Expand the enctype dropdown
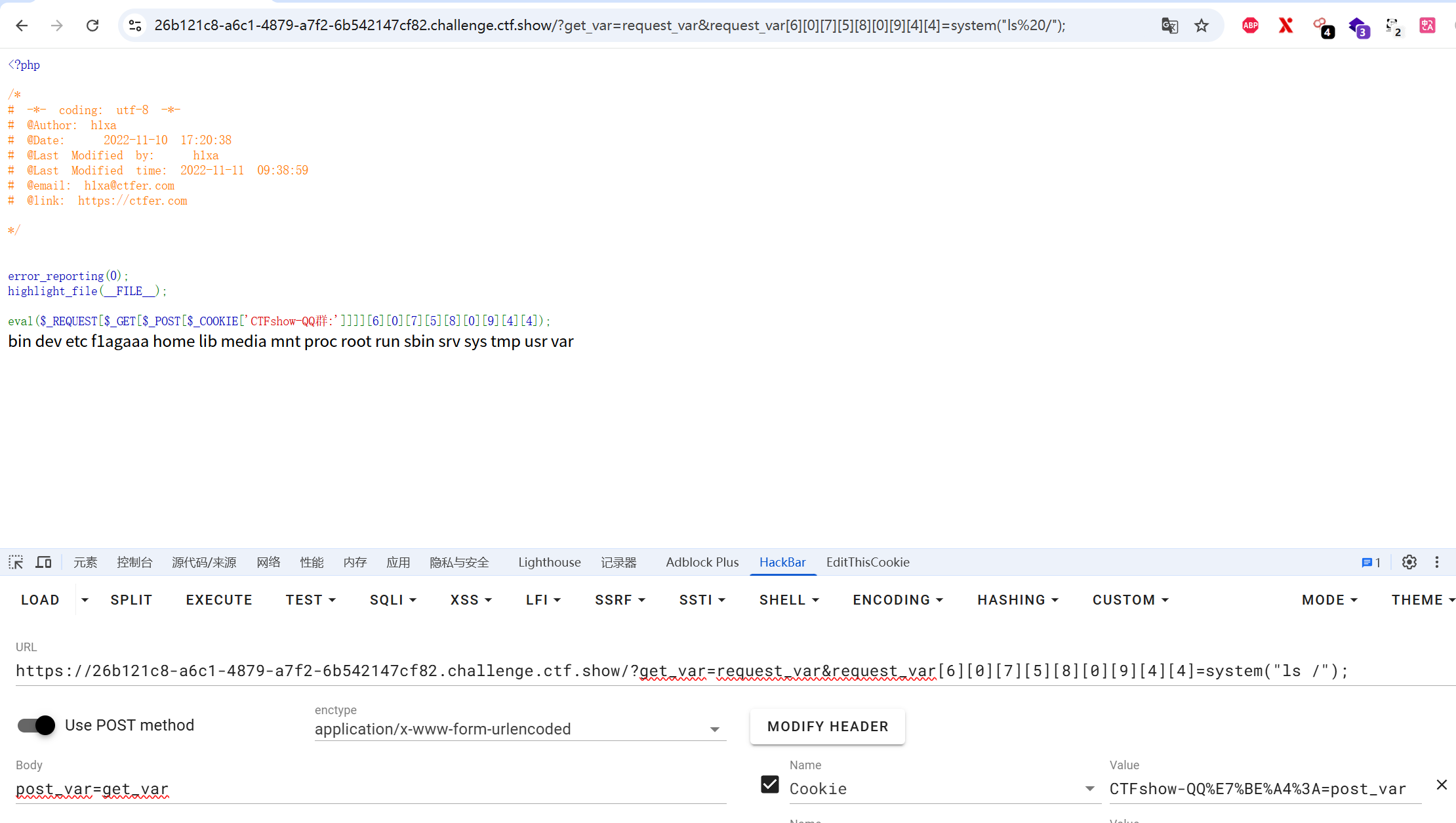The height and width of the screenshot is (823, 1456). point(714,729)
